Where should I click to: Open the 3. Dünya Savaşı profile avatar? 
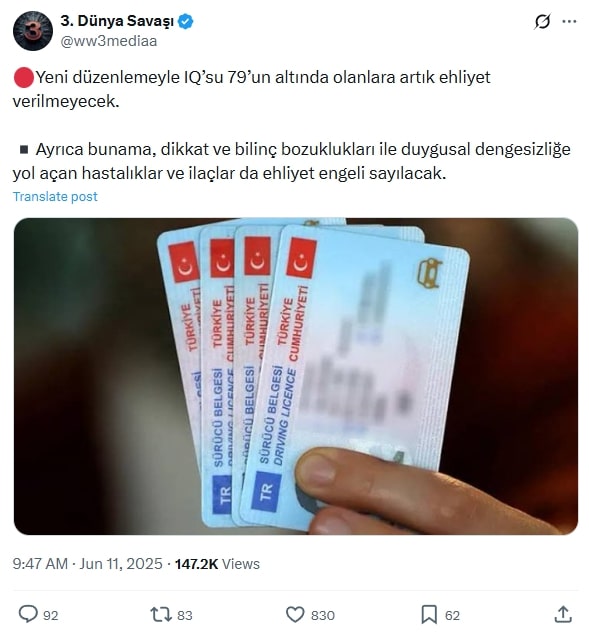(33, 31)
